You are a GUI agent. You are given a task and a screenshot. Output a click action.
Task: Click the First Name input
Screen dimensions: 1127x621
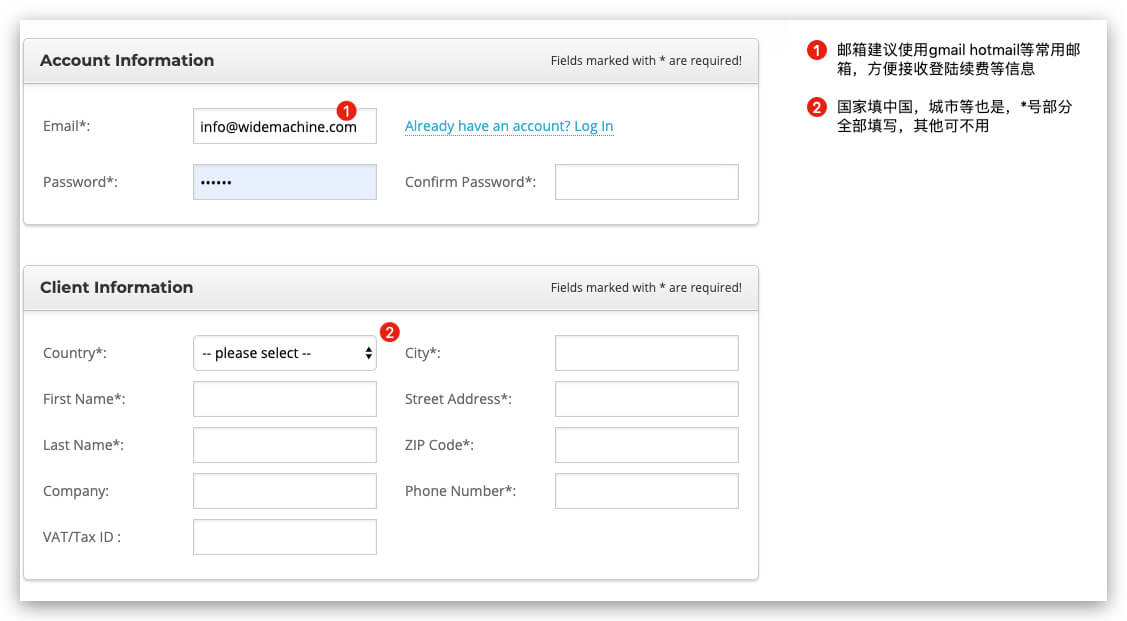284,399
